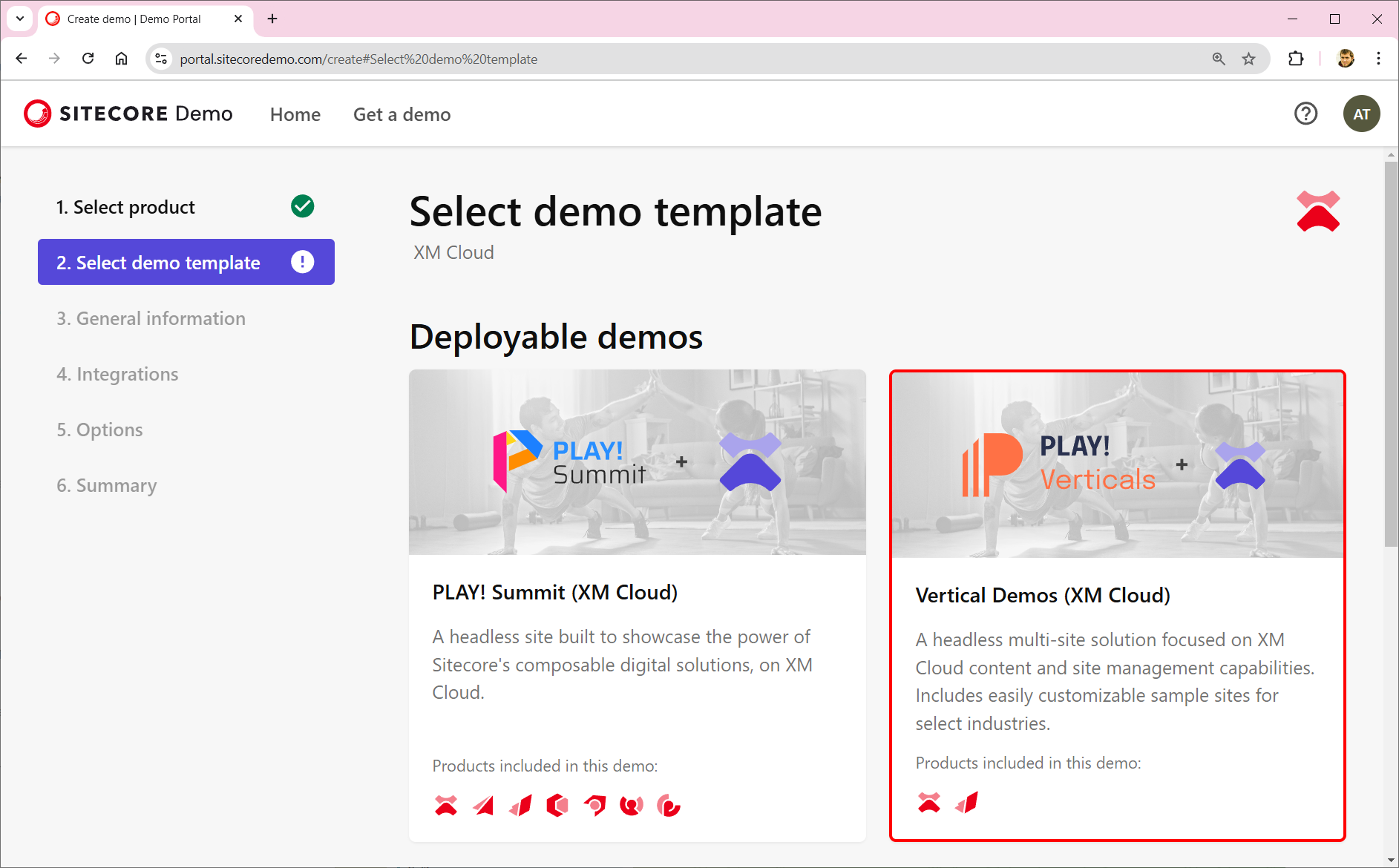1399x868 pixels.
Task: Click the green checkmark on Select product step
Action: point(301,206)
